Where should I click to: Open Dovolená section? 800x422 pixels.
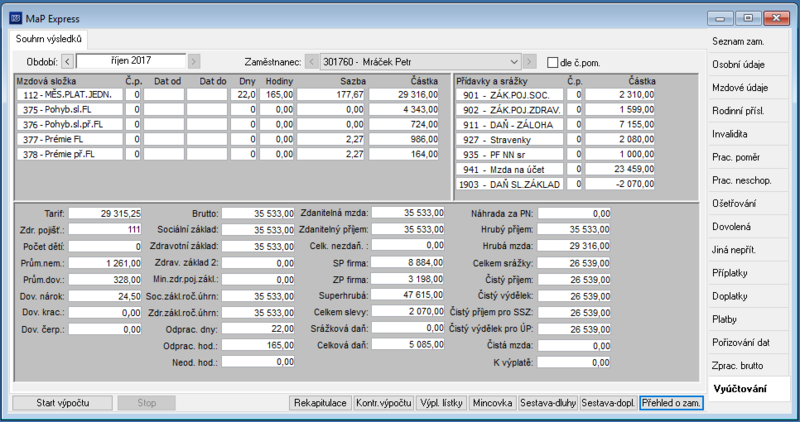[749, 227]
